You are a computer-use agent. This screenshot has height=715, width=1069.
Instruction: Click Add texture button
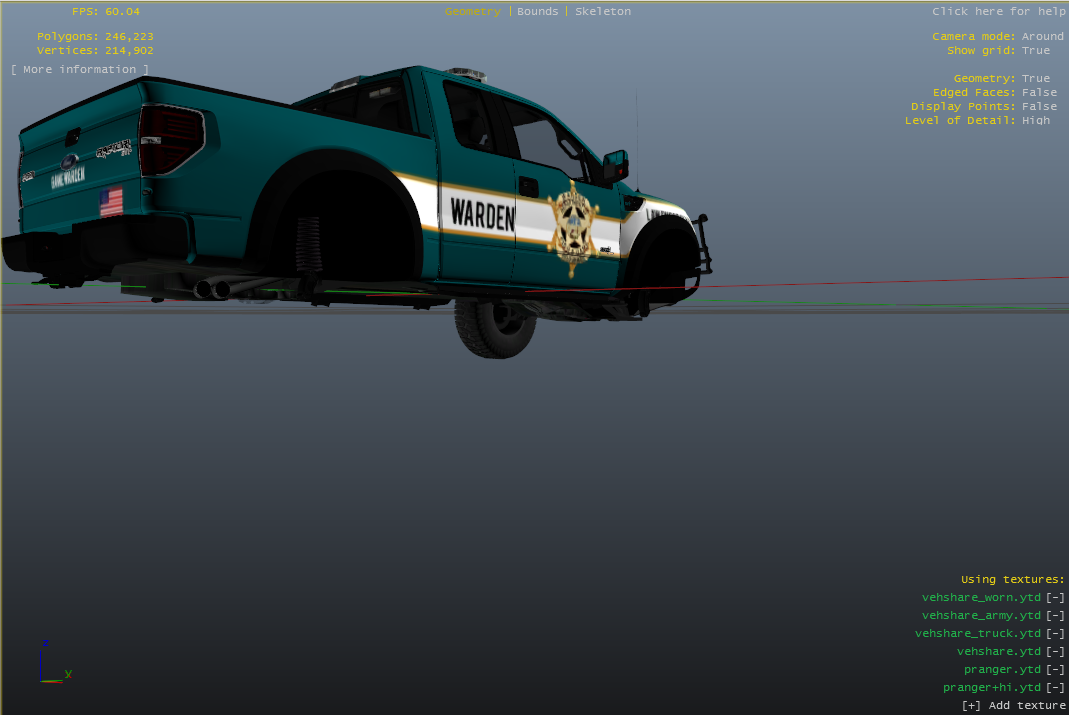1013,705
